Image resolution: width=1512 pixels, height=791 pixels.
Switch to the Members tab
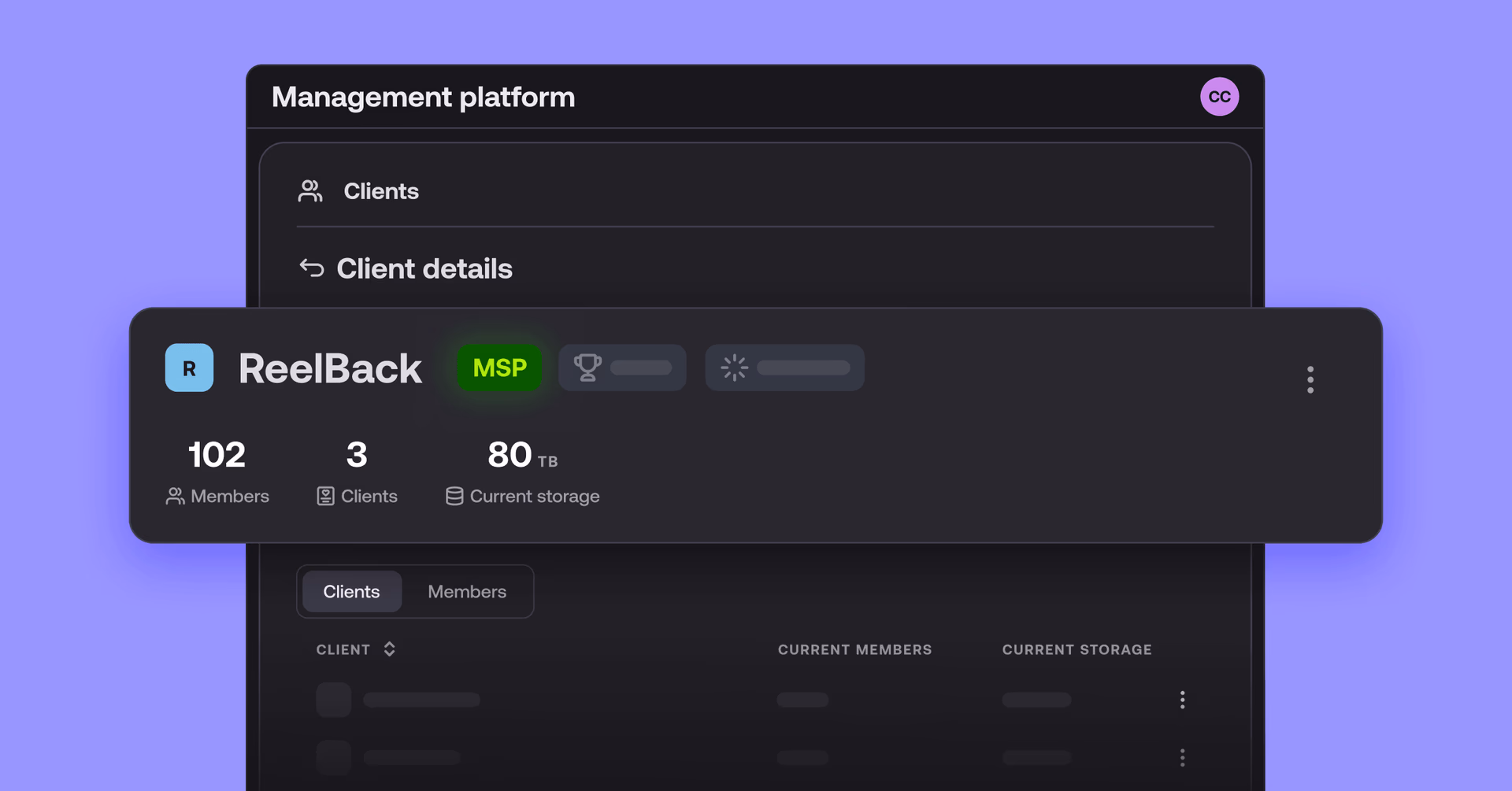[x=467, y=592]
